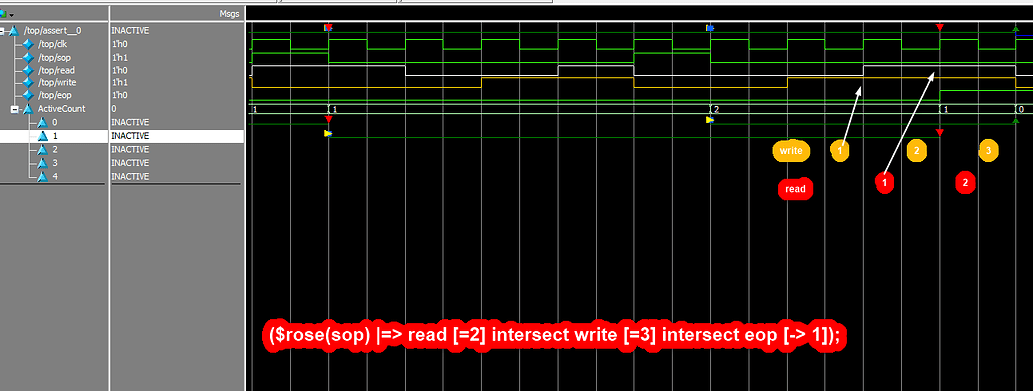The width and height of the screenshot is (1033, 391).
Task: Select the thread 4 row
Action: [122, 176]
